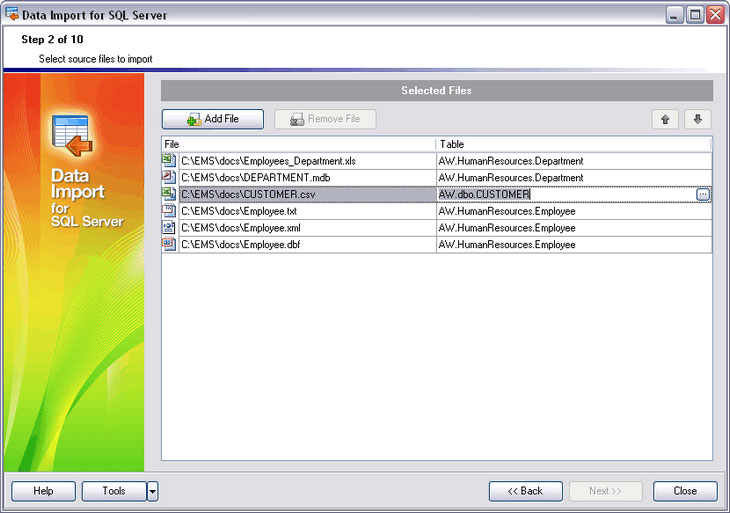Click the Help button
Image resolution: width=730 pixels, height=513 pixels.
(x=43, y=491)
